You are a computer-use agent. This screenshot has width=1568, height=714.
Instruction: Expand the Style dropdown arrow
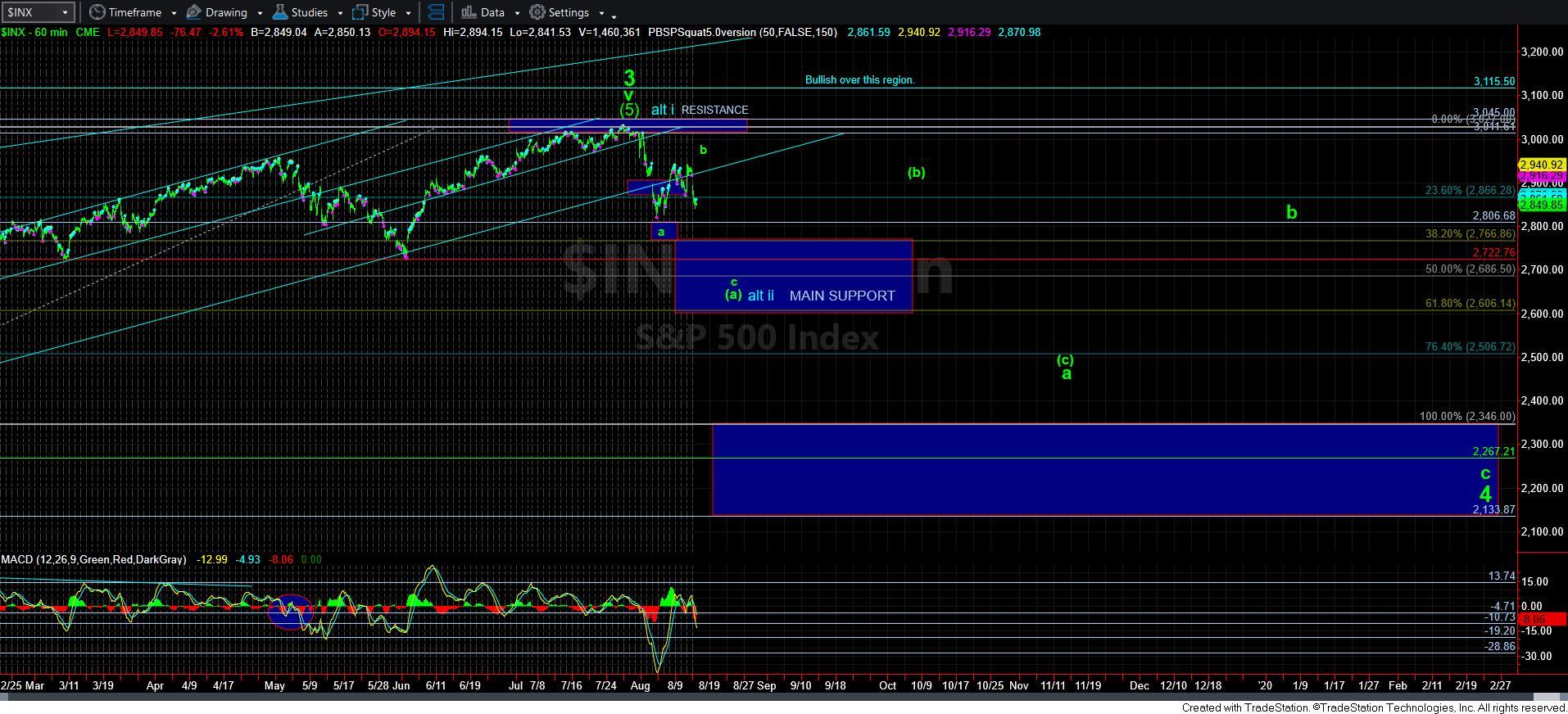click(408, 13)
